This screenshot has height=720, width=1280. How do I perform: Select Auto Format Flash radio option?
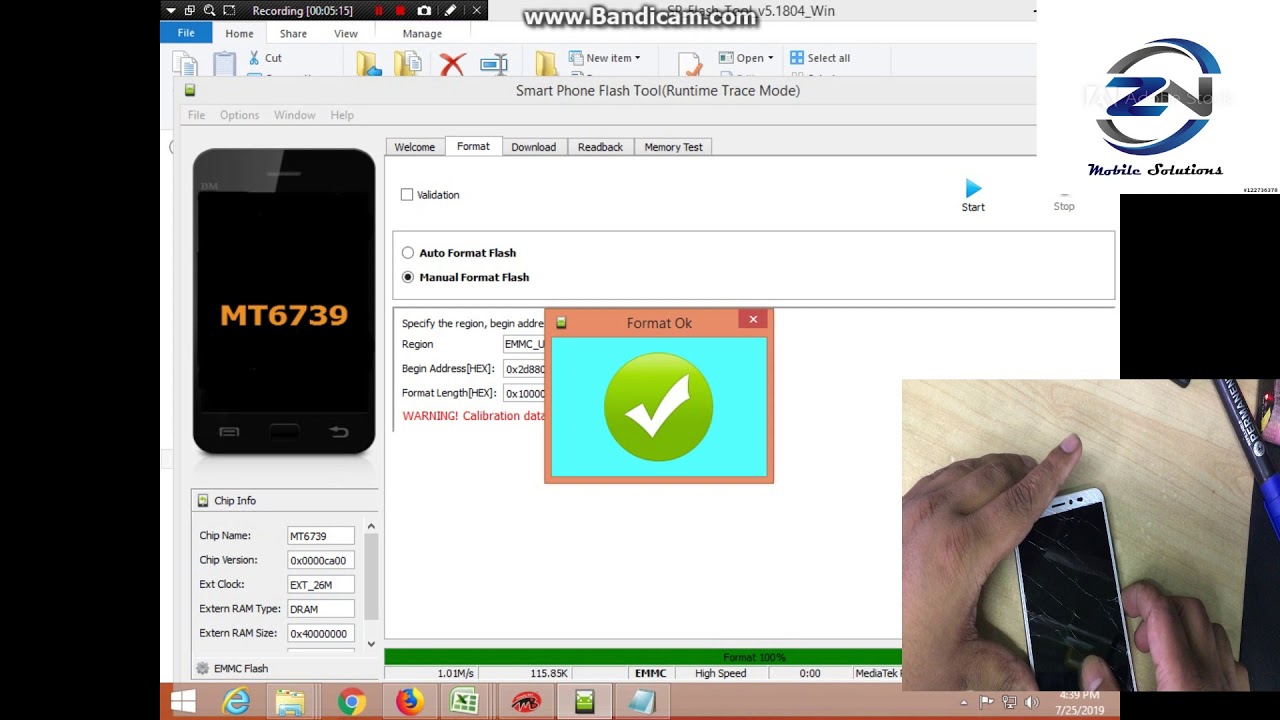point(408,253)
